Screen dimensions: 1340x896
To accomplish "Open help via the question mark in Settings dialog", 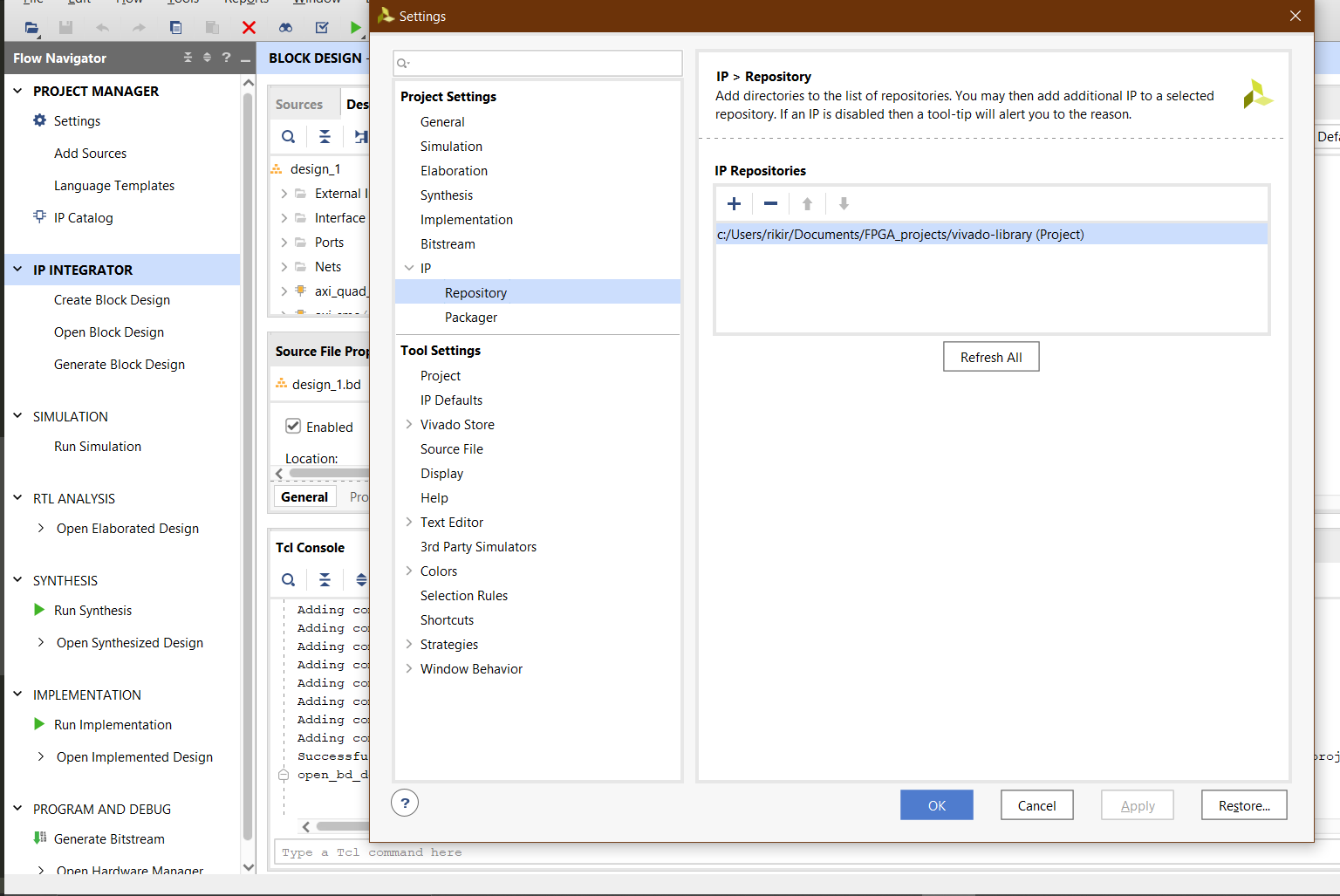I will 405,803.
